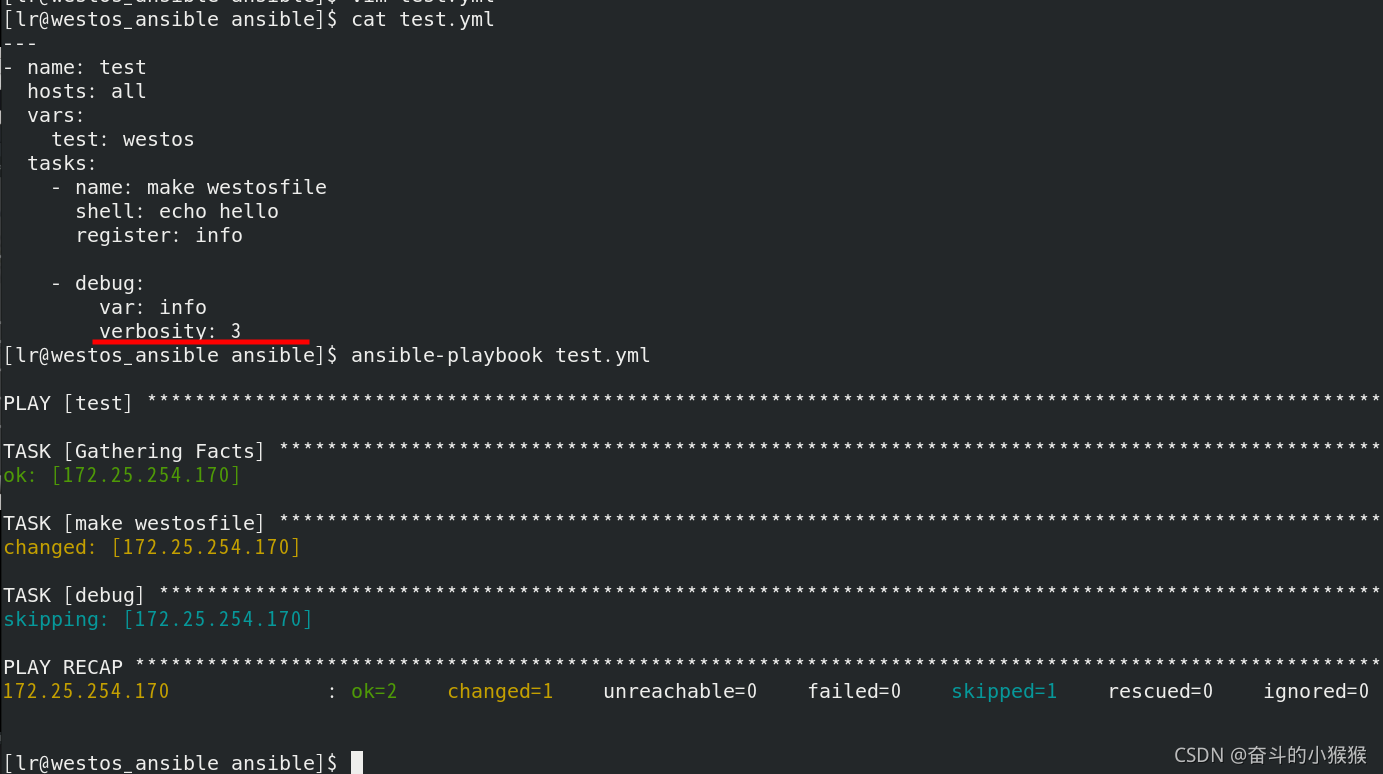Image resolution: width=1383 pixels, height=774 pixels.
Task: Click the 'vars:' line
Action: (x=56, y=115)
